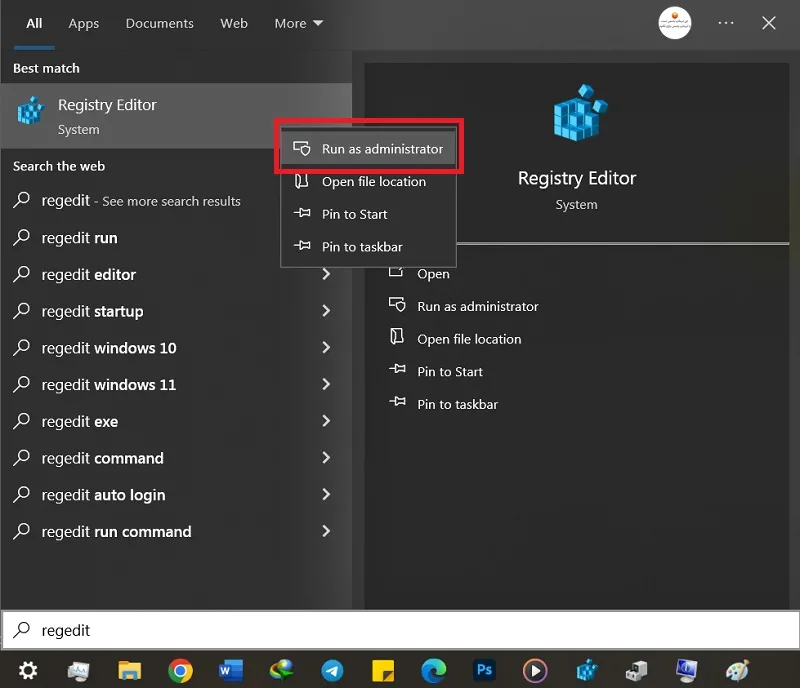Open Microsoft Edge from the taskbar
Screen dimensions: 800x688
(x=434, y=671)
